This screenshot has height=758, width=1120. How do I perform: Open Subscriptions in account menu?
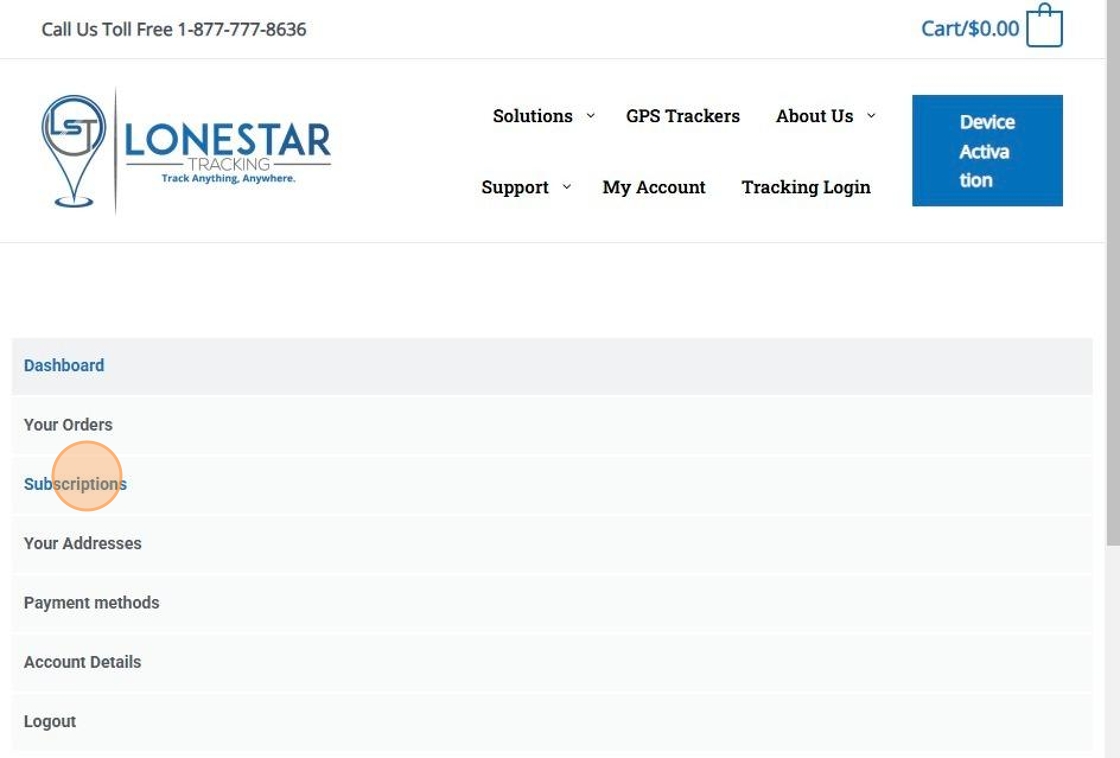point(552,484)
